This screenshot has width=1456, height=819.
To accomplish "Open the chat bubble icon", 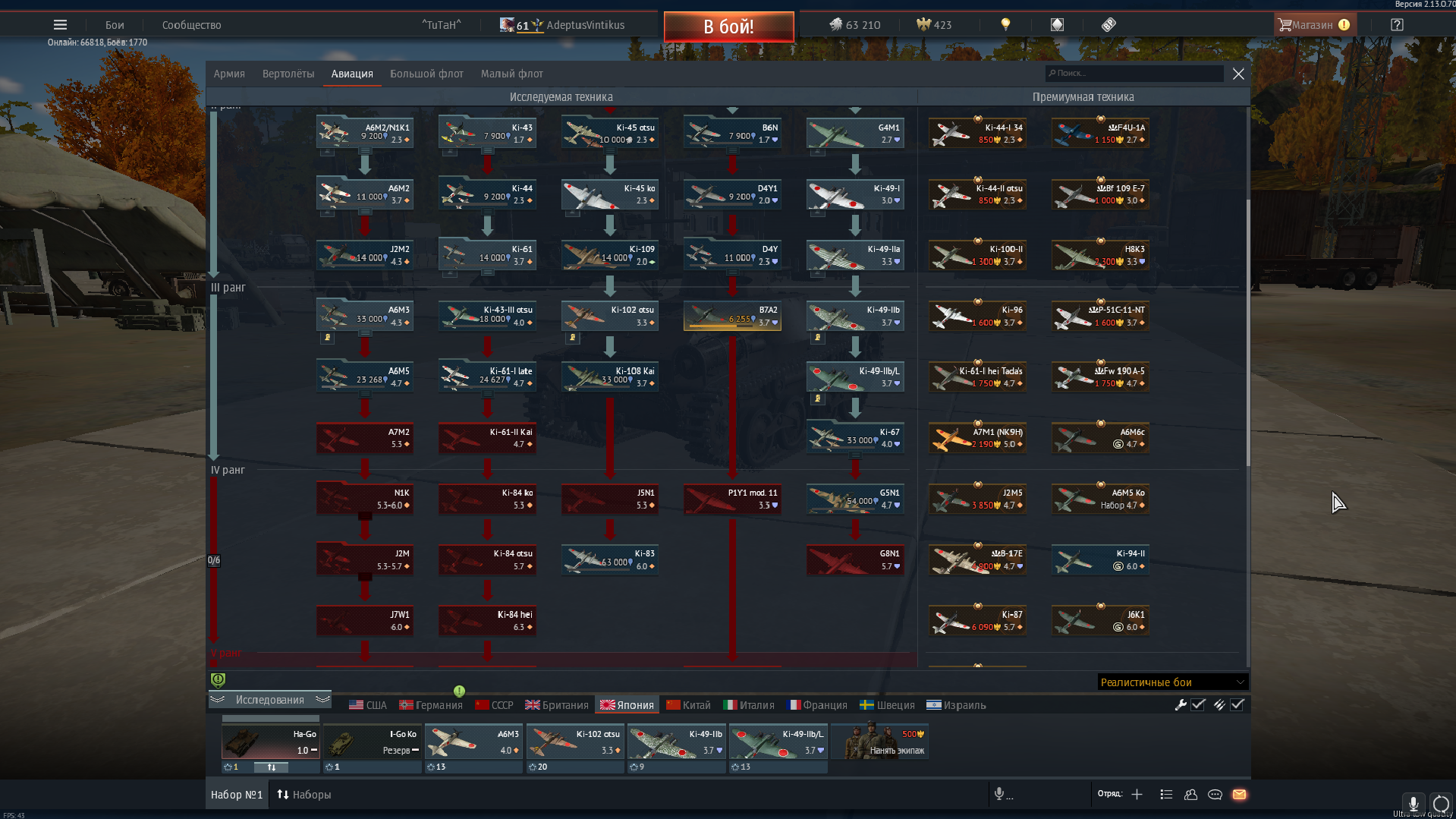I will pos(1215,794).
